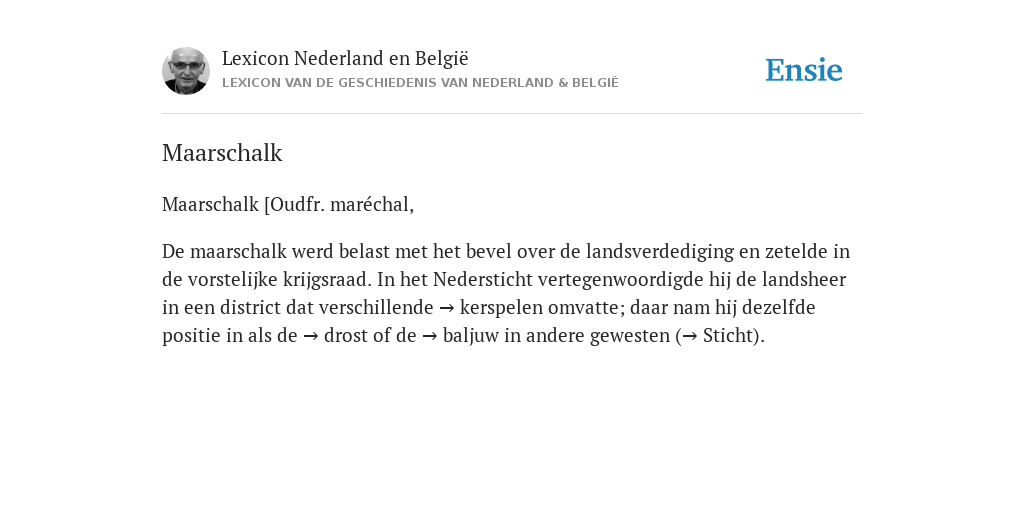Image resolution: width=1024 pixels, height=512 pixels.
Task: Click the horizontal divider under the header
Action: click(512, 114)
